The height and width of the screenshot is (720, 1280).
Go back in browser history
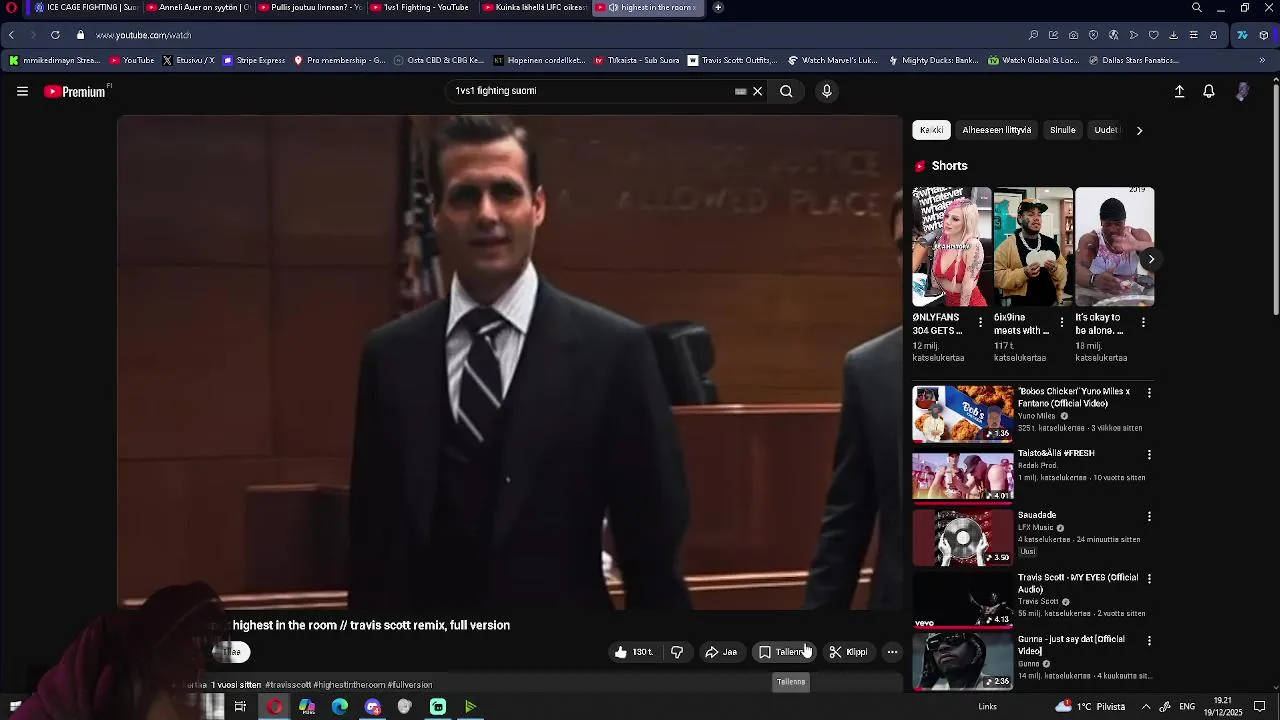point(11,35)
